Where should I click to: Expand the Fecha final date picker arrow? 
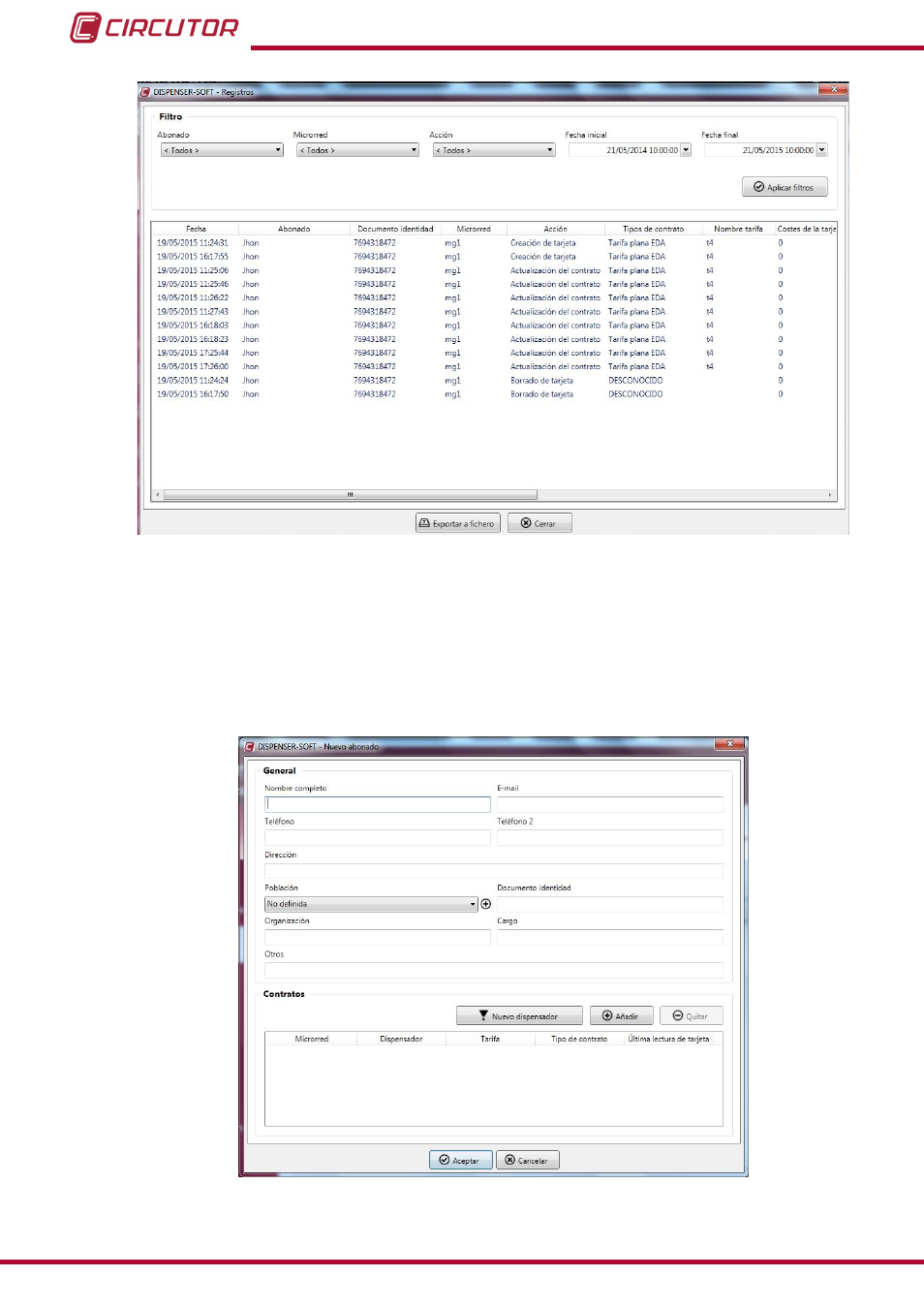coord(822,150)
